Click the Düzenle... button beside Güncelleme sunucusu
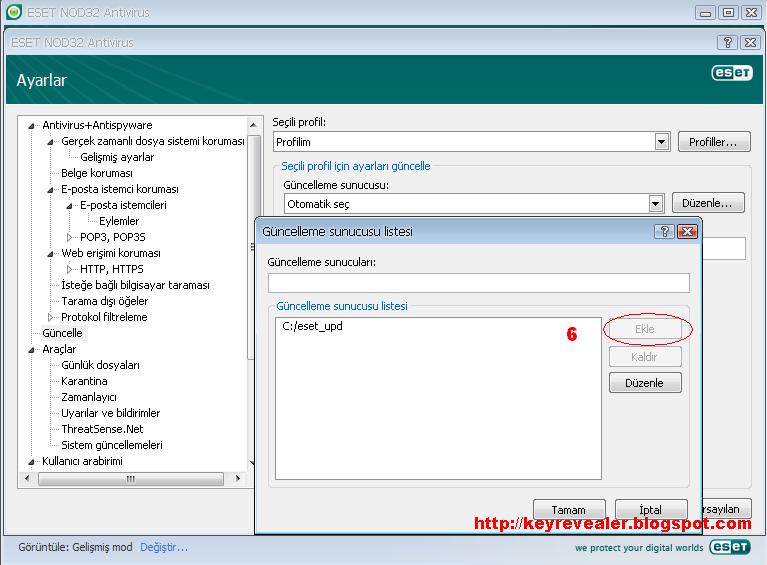The image size is (767, 565). click(x=708, y=203)
